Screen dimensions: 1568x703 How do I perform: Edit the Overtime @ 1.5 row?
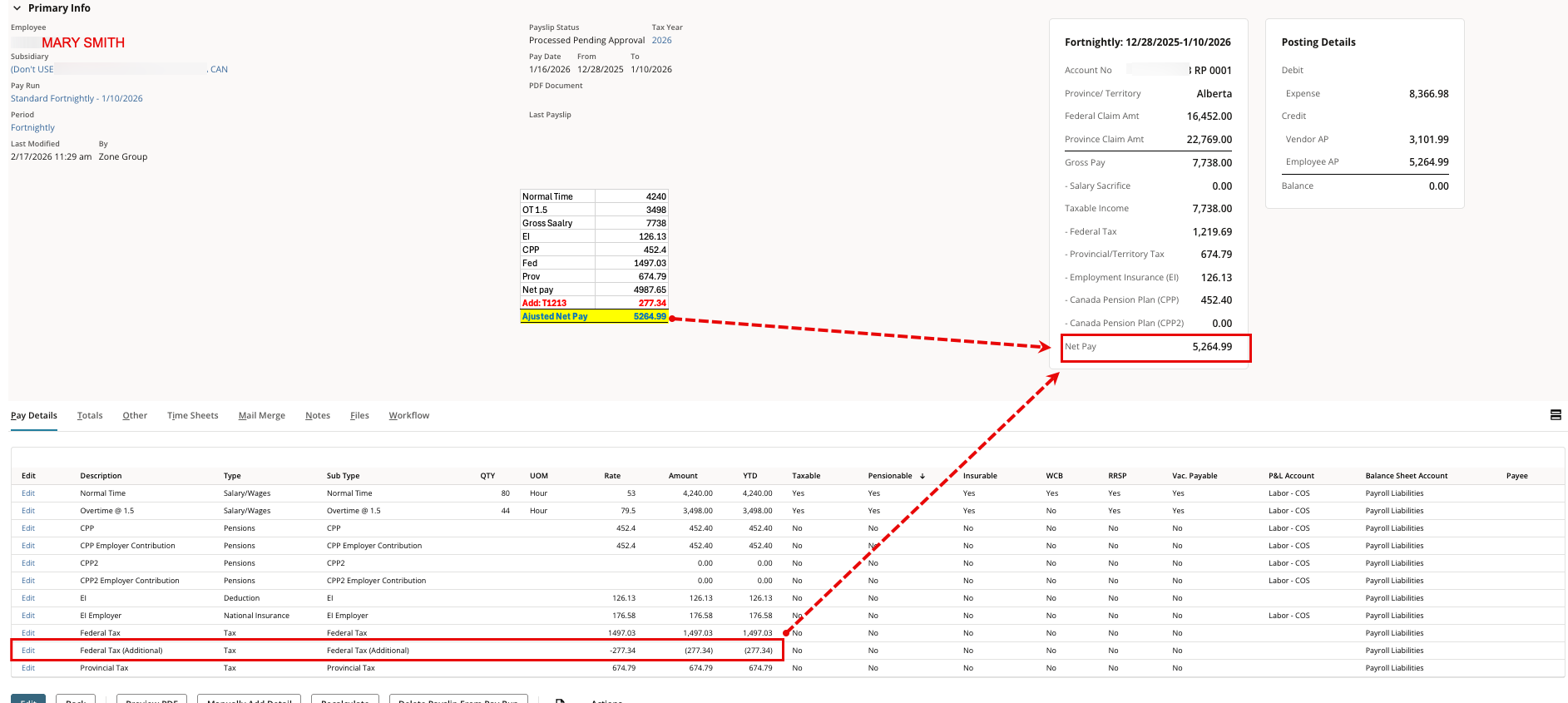point(28,511)
